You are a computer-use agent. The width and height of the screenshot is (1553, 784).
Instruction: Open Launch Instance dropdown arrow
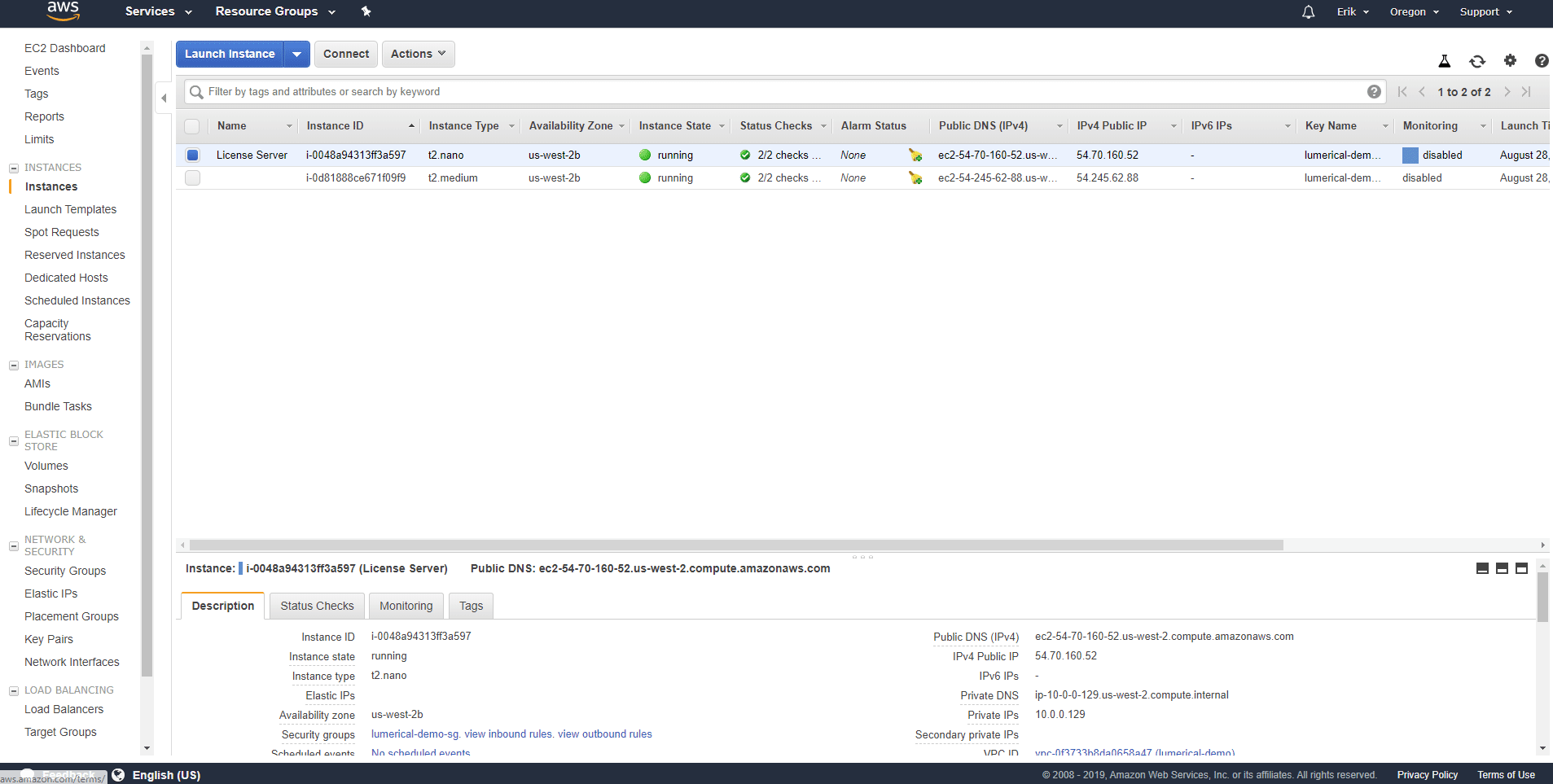[297, 54]
